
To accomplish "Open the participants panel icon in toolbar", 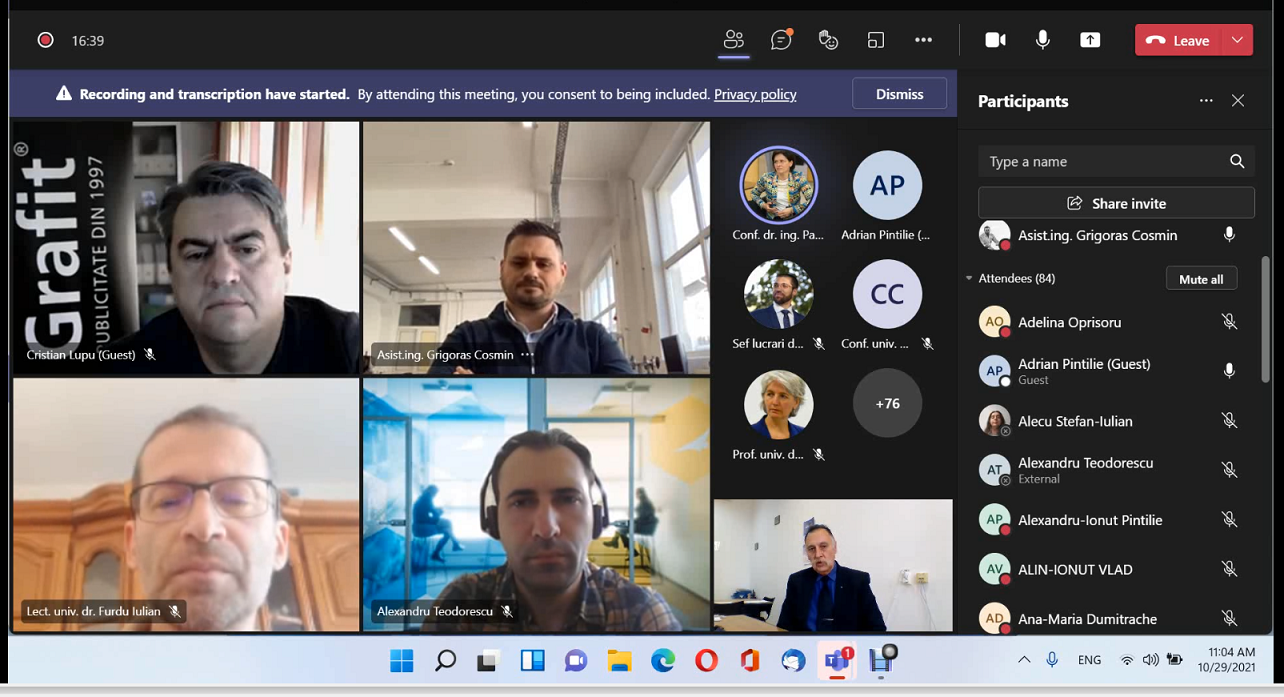I will click(734, 40).
